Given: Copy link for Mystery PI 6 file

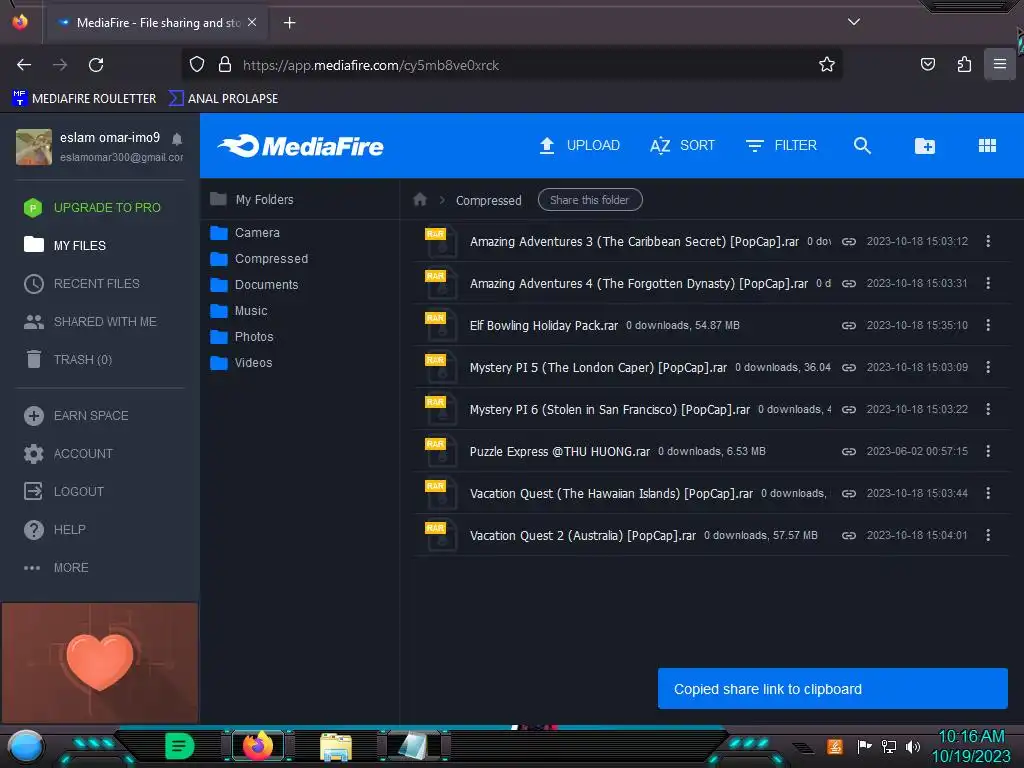Looking at the screenshot, I should click(848, 409).
